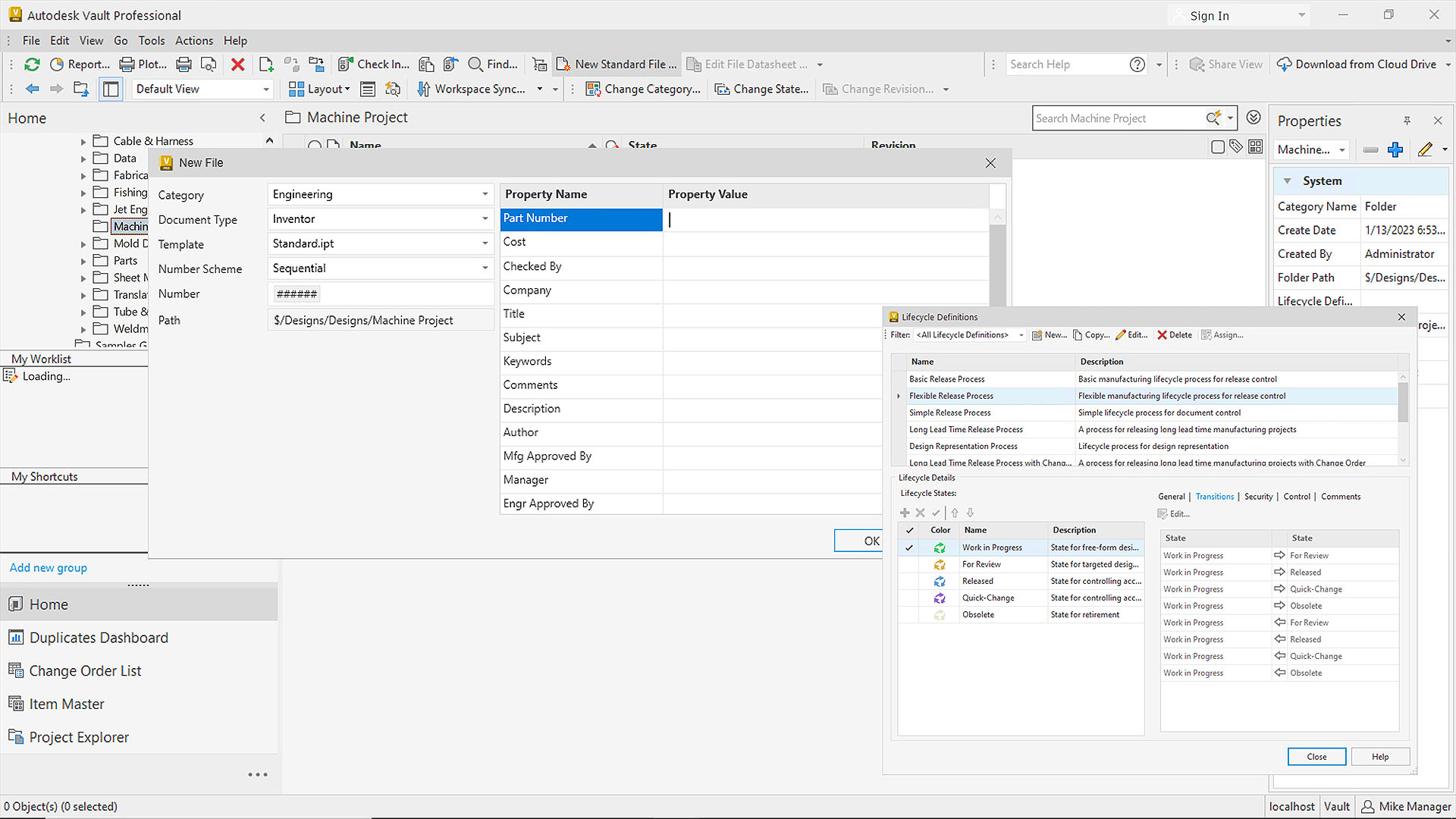Viewport: 1456px width, 819px height.
Task: Toggle default checkmark for Work in Progress
Action: point(908,548)
